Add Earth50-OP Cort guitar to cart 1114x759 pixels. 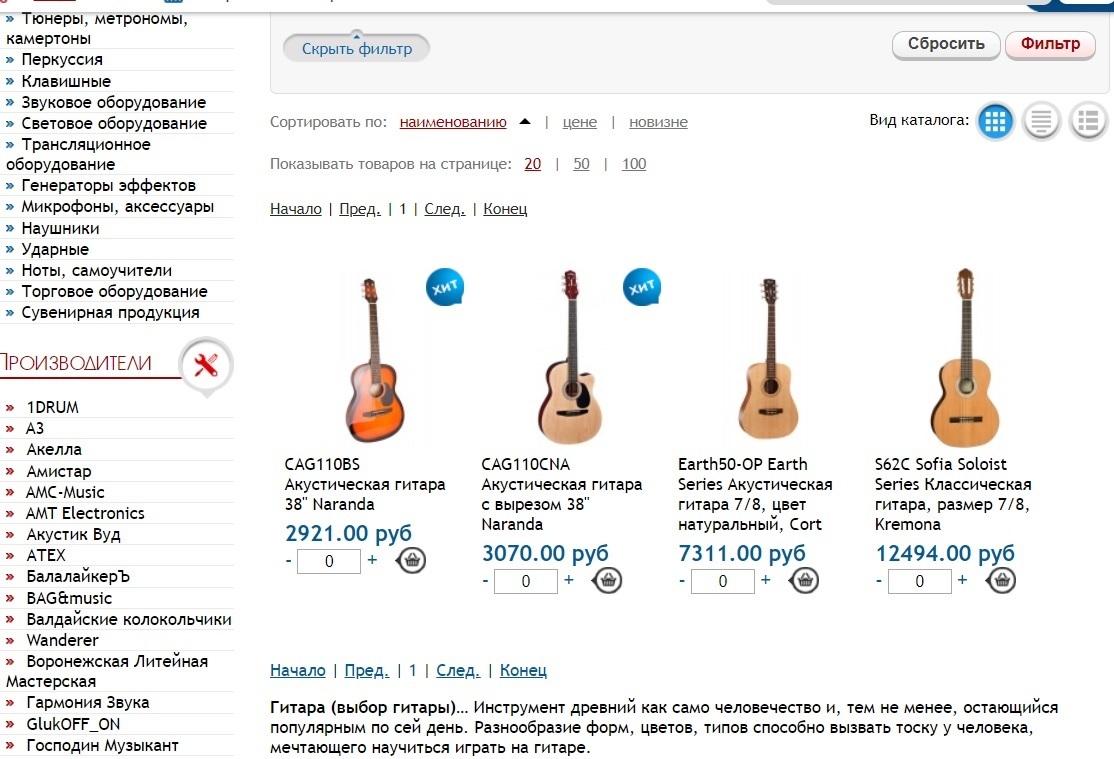tap(805, 580)
